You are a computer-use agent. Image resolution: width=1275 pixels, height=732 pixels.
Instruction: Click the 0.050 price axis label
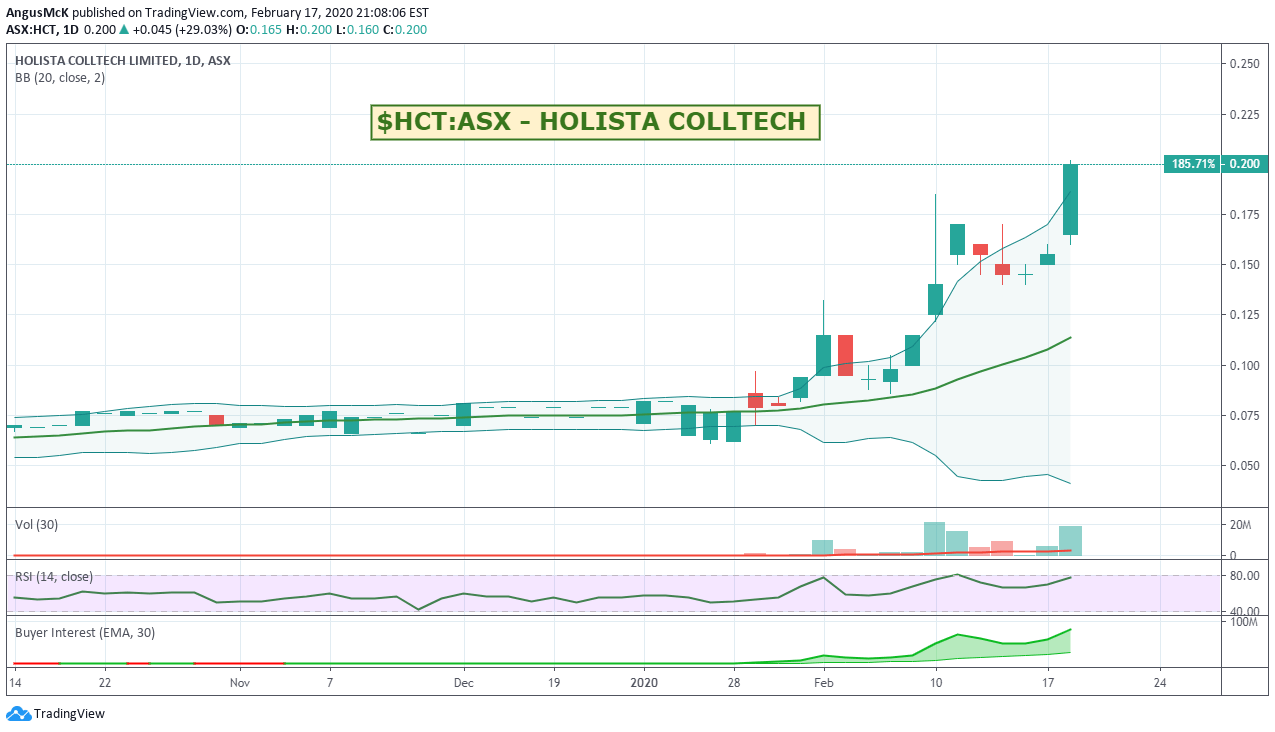[x=1244, y=465]
